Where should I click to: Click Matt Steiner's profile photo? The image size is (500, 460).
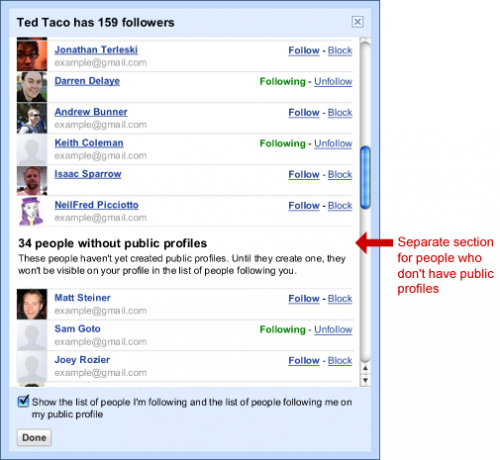[x=32, y=304]
